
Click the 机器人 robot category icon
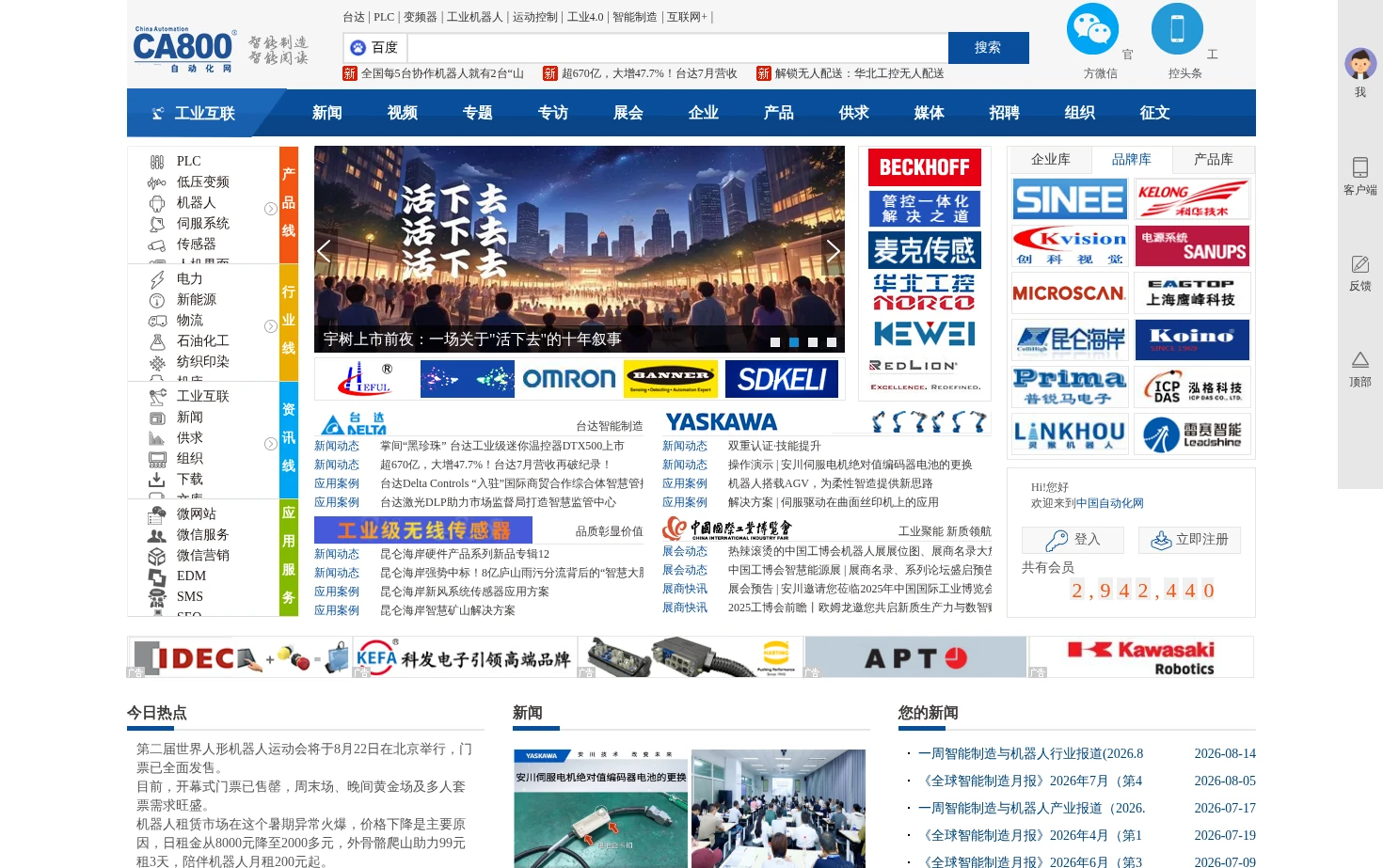pyautogui.click(x=157, y=203)
